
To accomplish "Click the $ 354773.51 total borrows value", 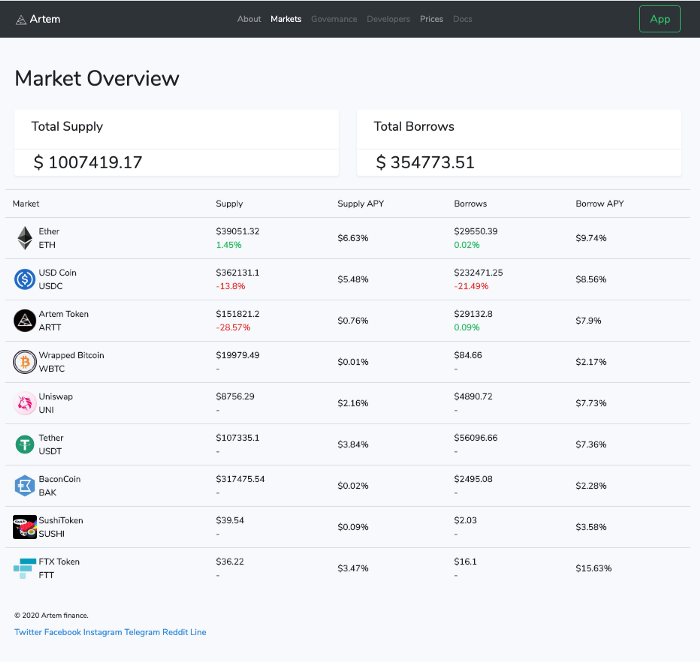I will pyautogui.click(x=425, y=162).
